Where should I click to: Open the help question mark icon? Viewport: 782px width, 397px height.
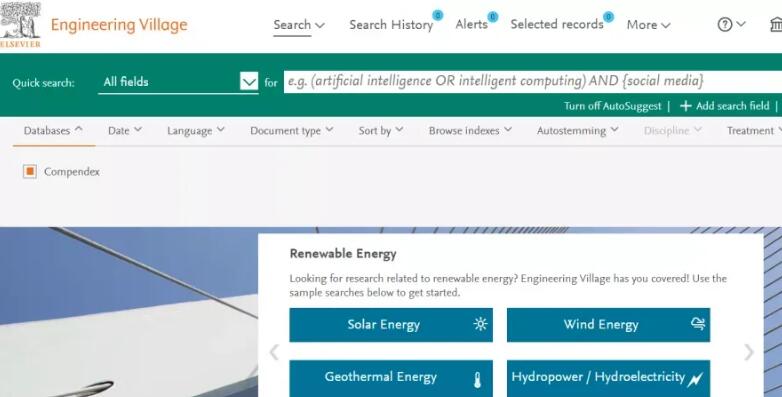tap(724, 24)
